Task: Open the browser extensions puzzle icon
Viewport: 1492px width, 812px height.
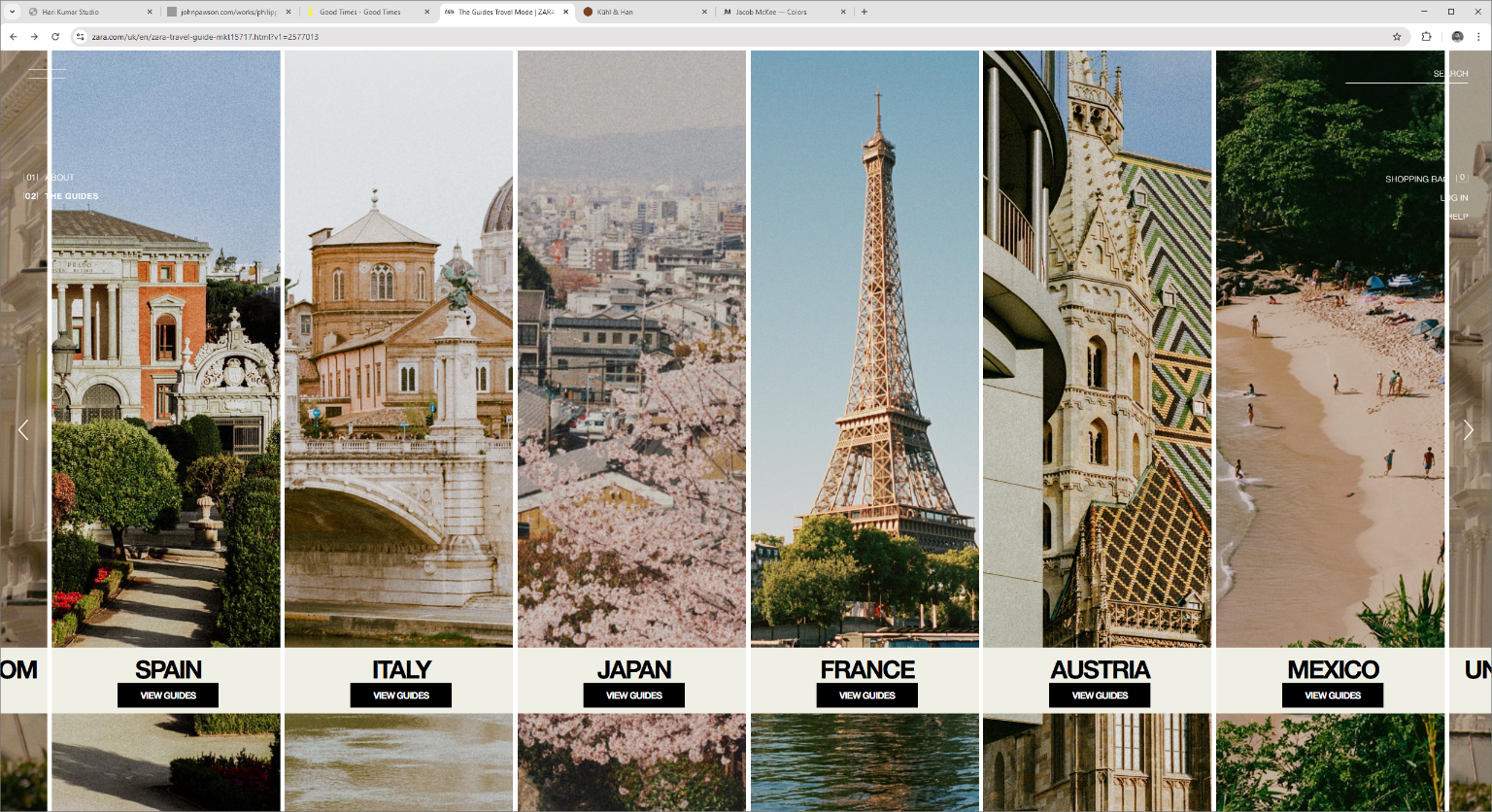Action: 1426,37
